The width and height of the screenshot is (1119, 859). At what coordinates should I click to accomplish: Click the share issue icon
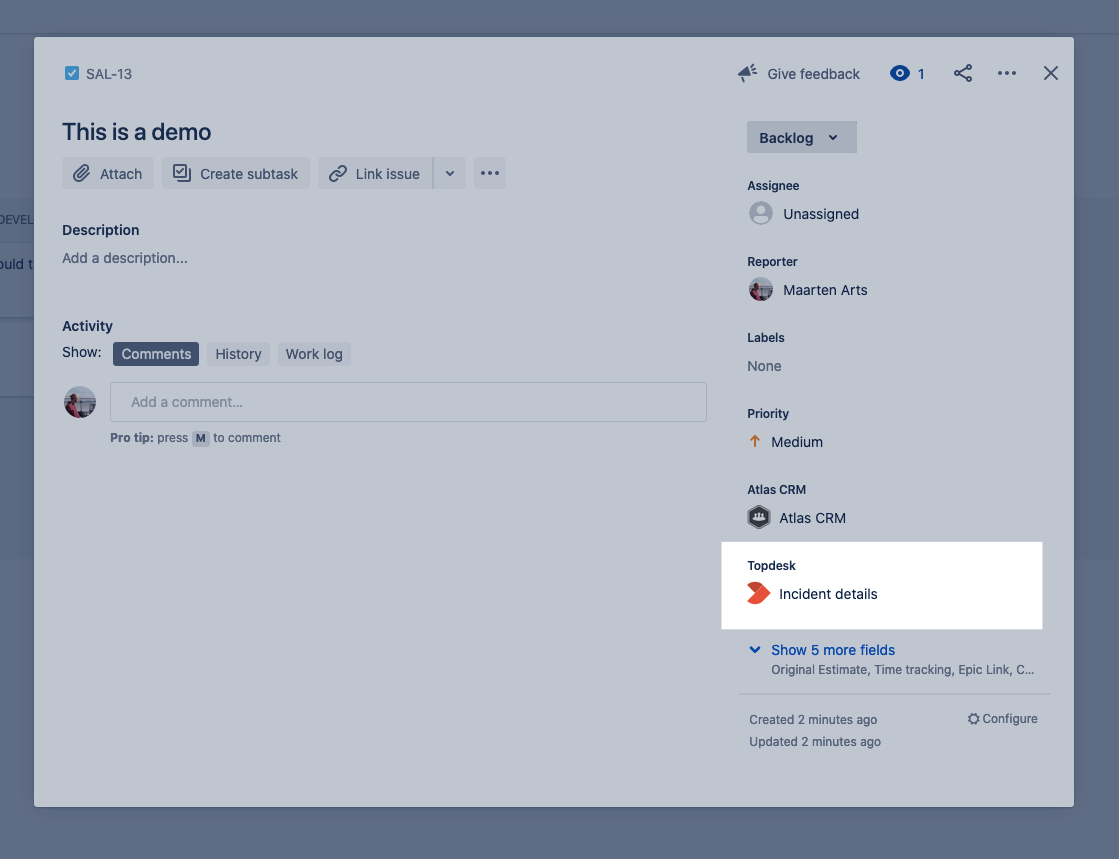pyautogui.click(x=962, y=73)
